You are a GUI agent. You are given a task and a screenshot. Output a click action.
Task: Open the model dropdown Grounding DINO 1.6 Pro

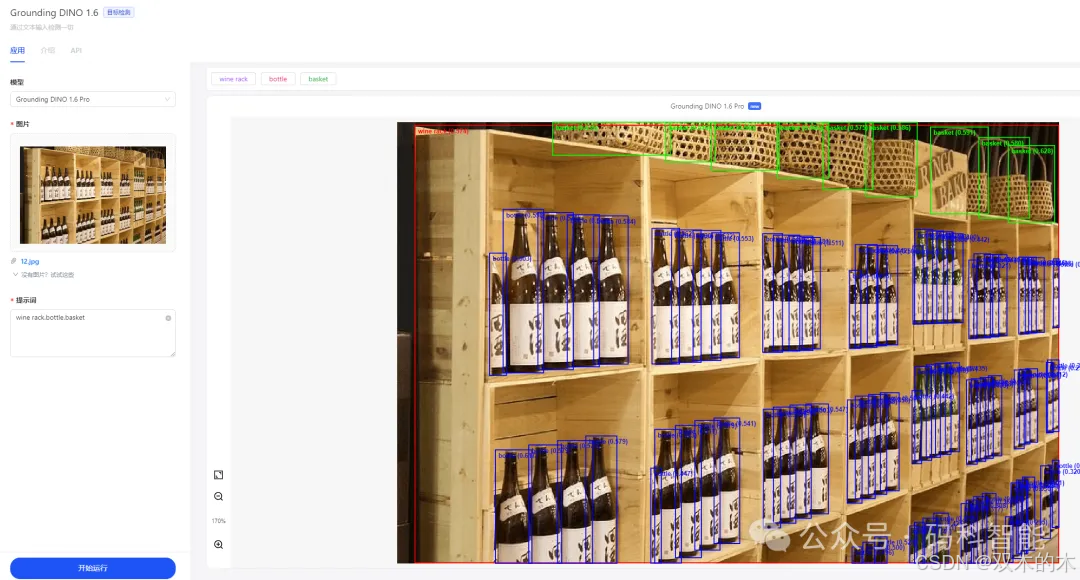[93, 99]
